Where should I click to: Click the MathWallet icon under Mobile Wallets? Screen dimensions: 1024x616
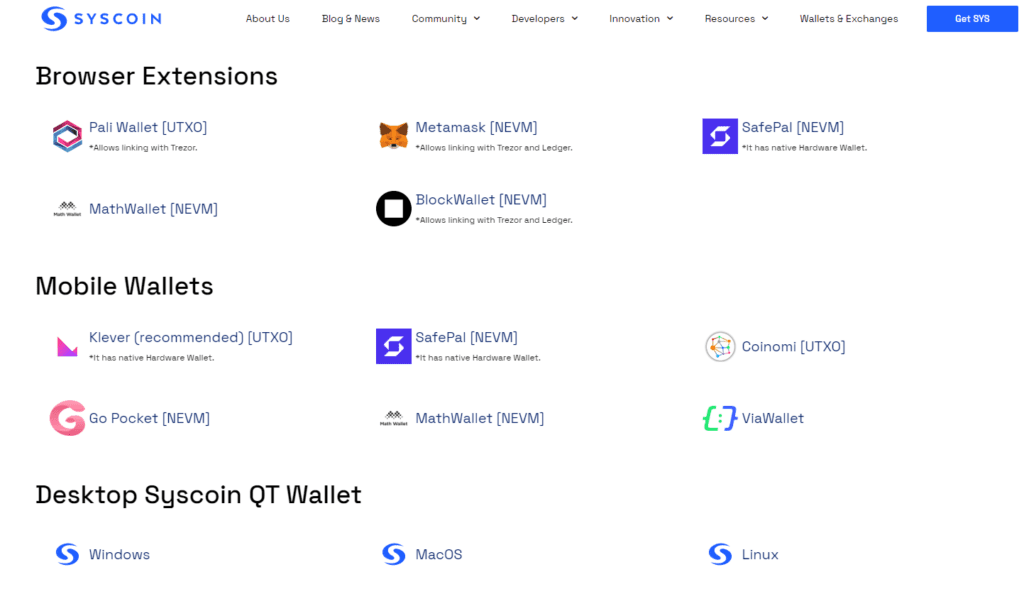click(394, 418)
